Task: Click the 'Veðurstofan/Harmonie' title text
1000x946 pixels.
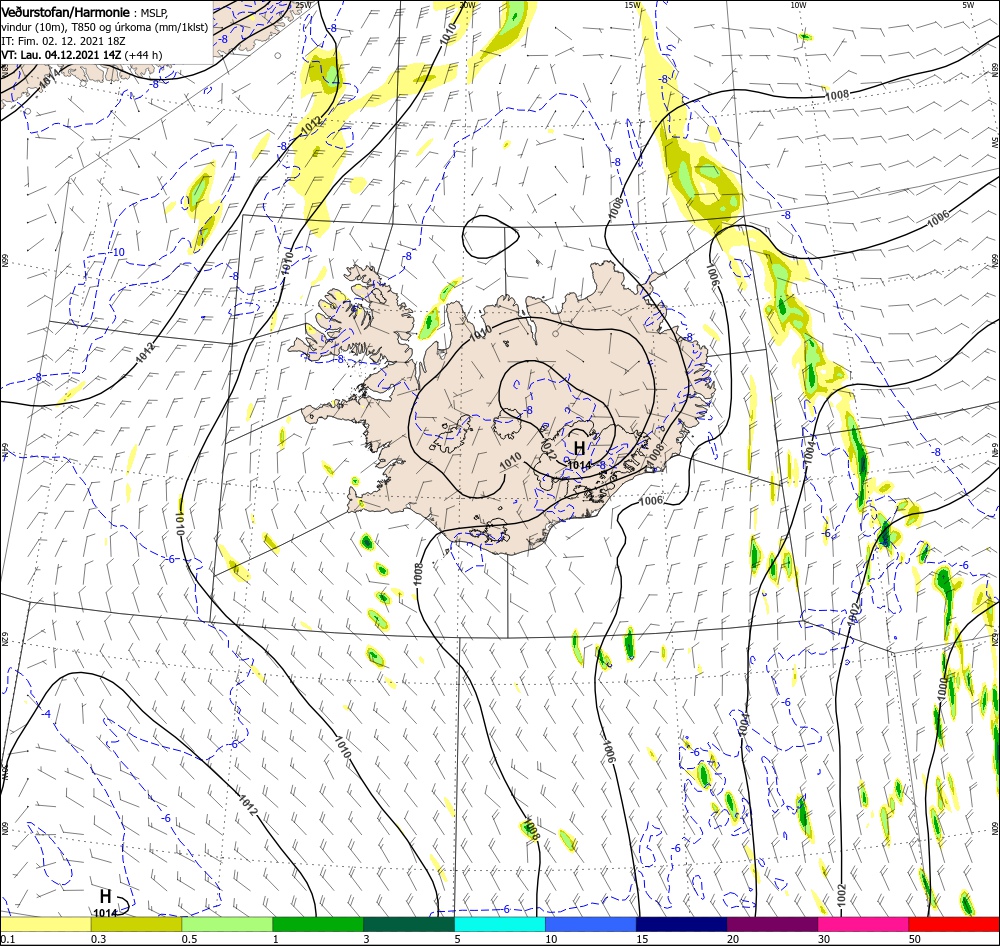Action: pos(67,12)
